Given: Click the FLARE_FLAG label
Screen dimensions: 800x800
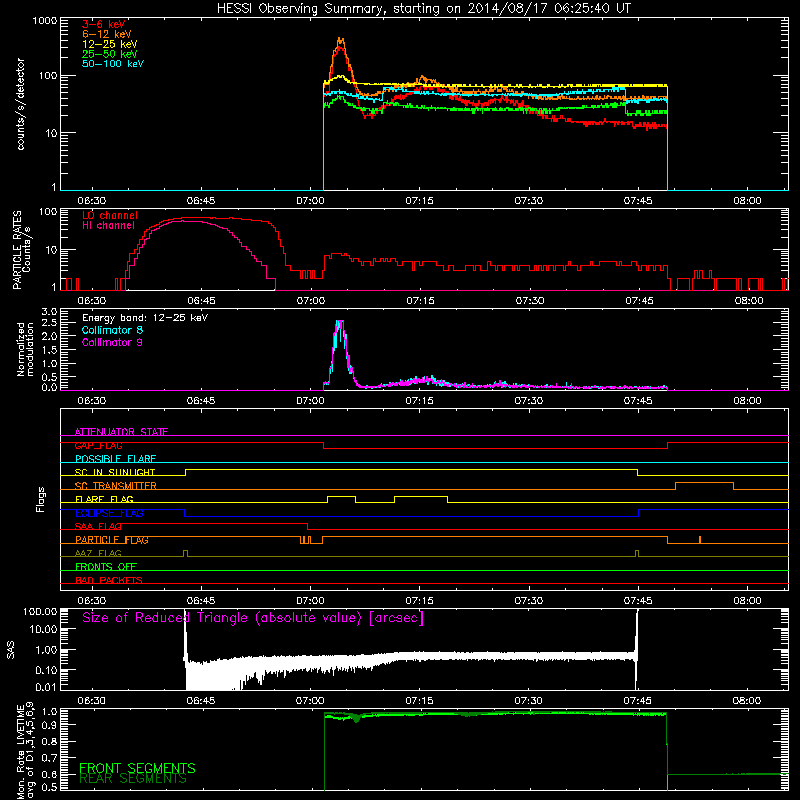Looking at the screenshot, I should [104, 499].
